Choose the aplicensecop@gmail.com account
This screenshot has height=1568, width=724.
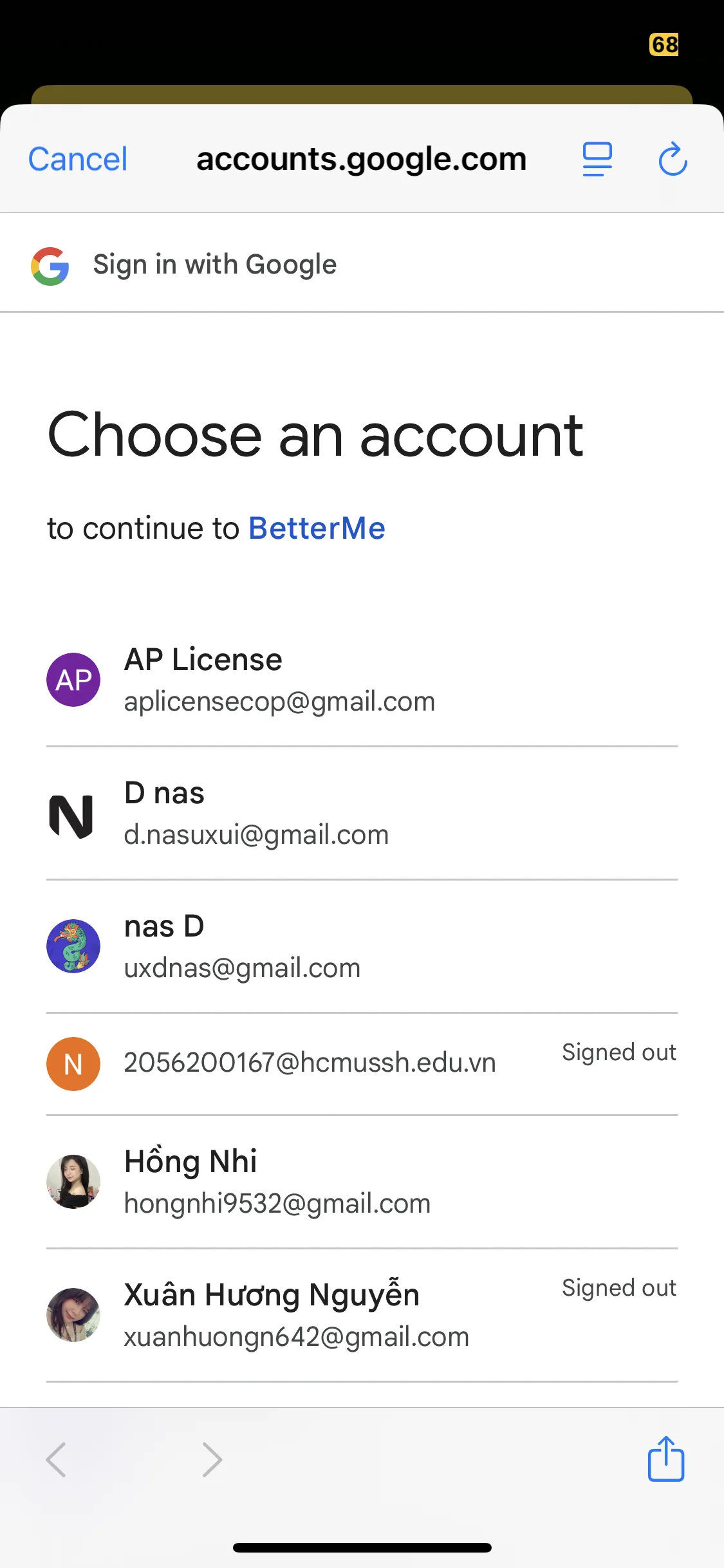point(279,702)
